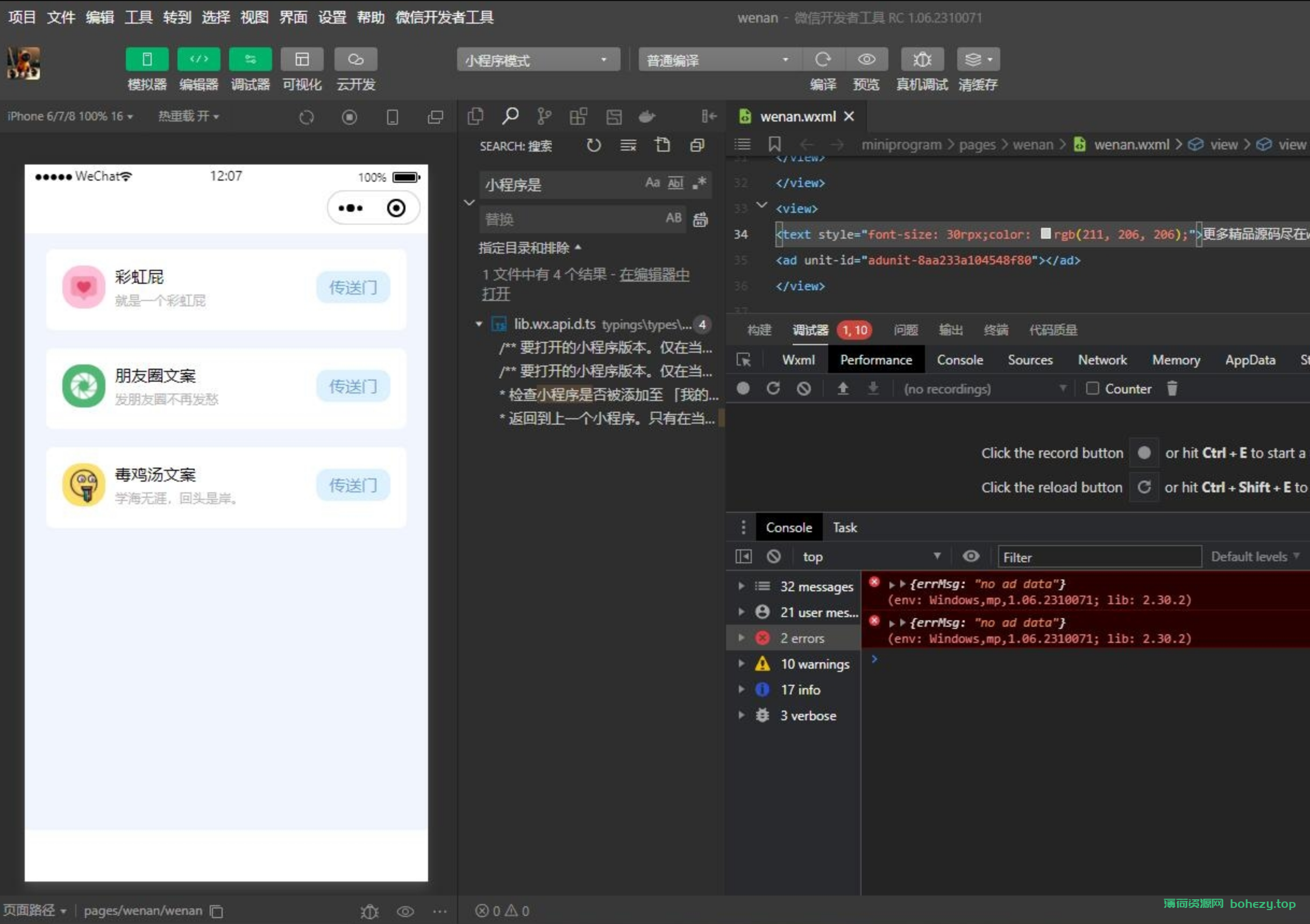Click the inspect element picker icon

743,360
